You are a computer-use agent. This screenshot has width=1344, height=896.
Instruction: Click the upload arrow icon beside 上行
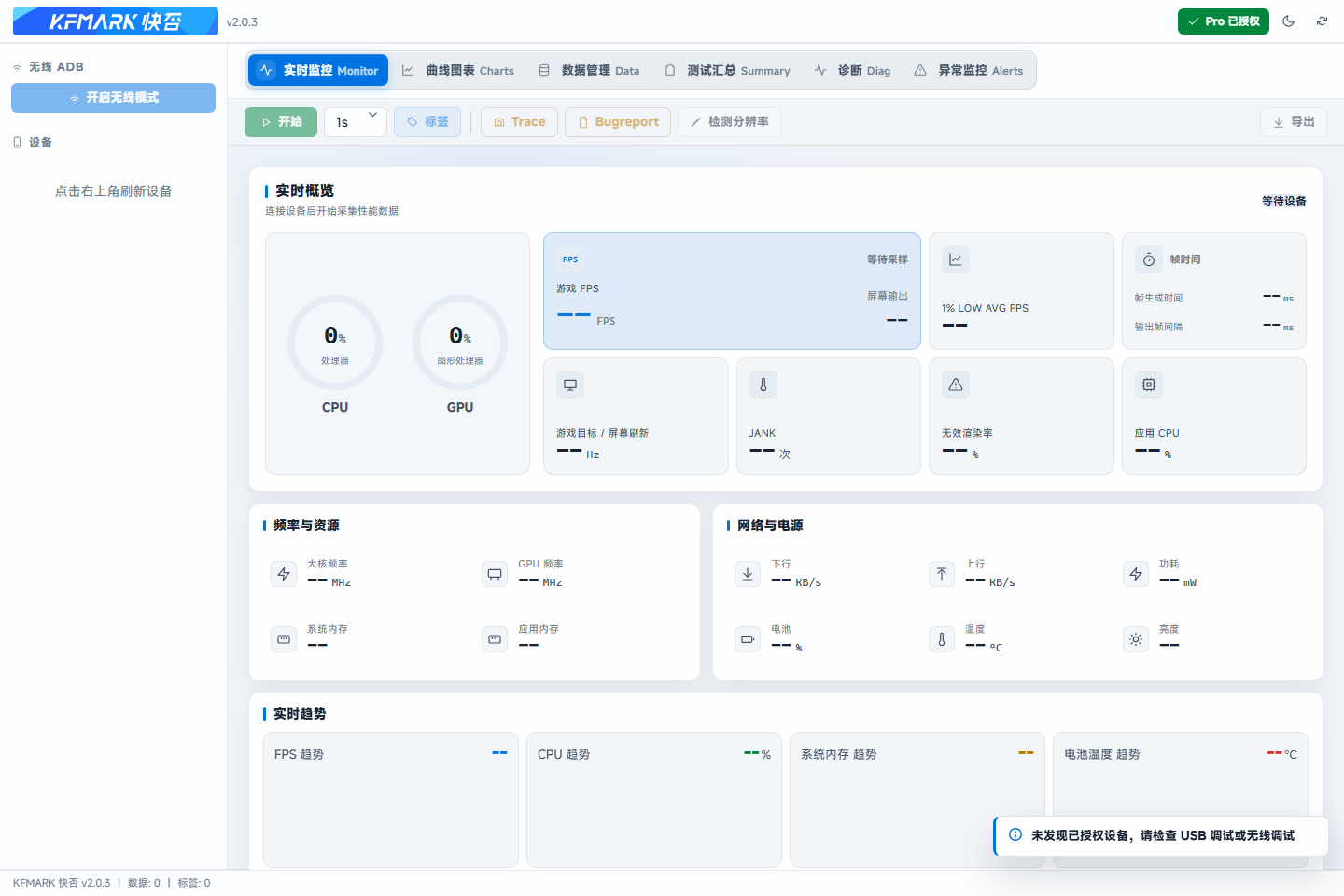click(942, 574)
